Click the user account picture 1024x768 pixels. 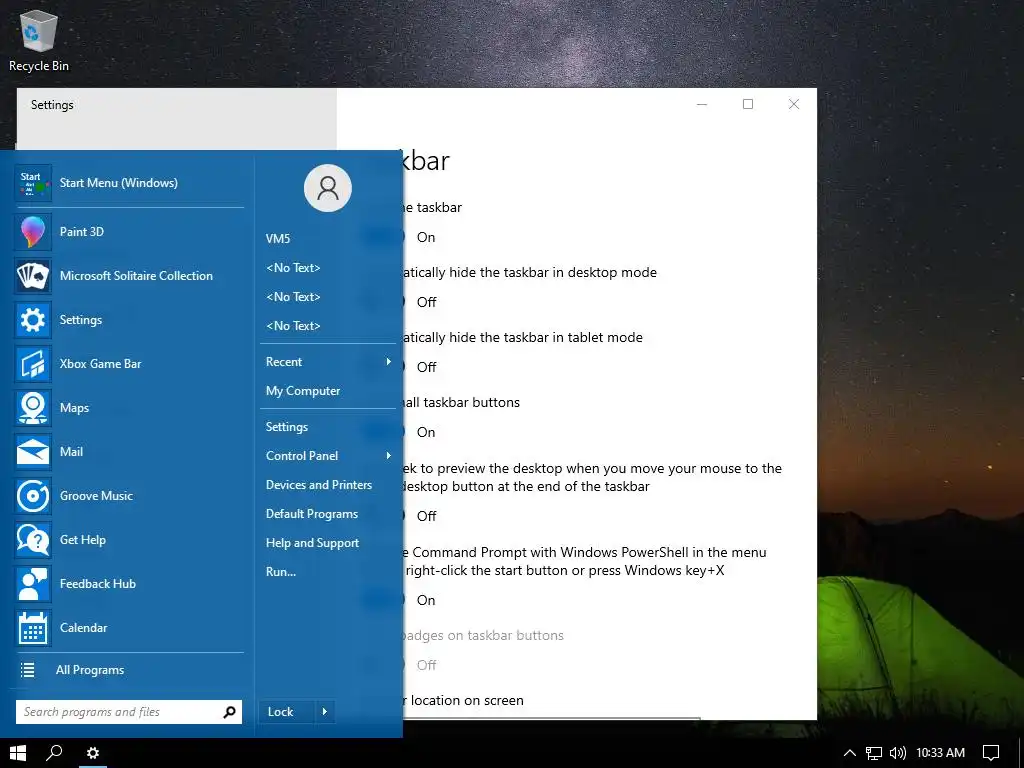coord(328,188)
